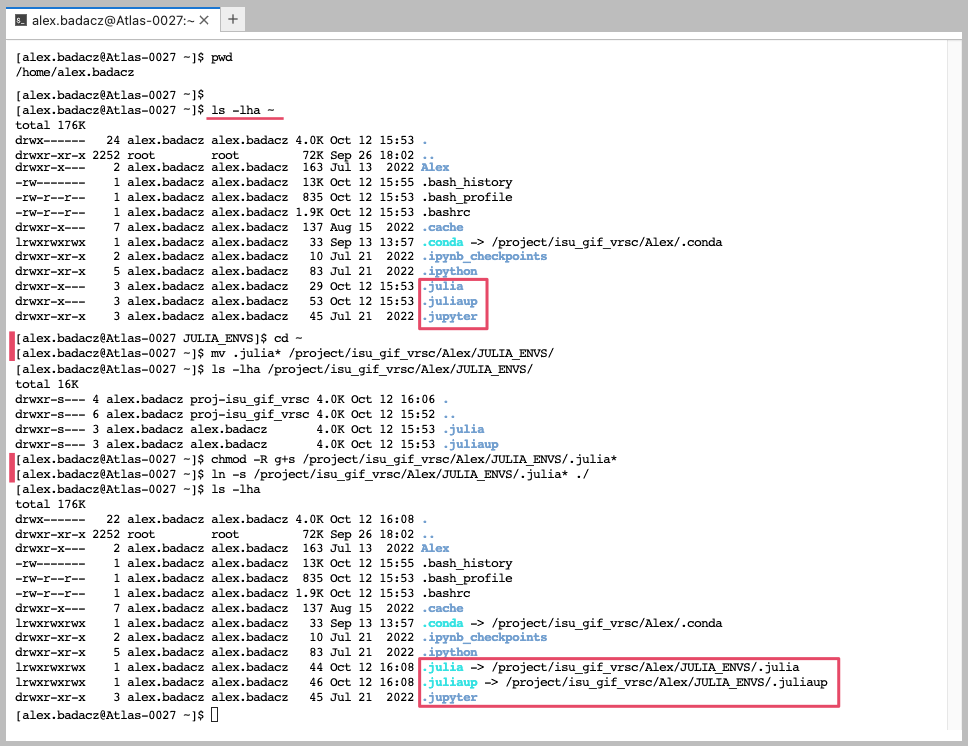
Task: Click the /home/alex.badacz path output
Action: tap(72, 72)
